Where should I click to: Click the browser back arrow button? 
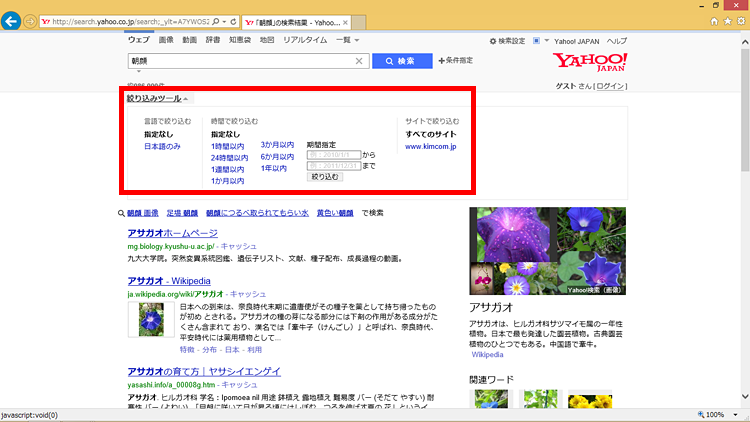pyautogui.click(x=13, y=21)
